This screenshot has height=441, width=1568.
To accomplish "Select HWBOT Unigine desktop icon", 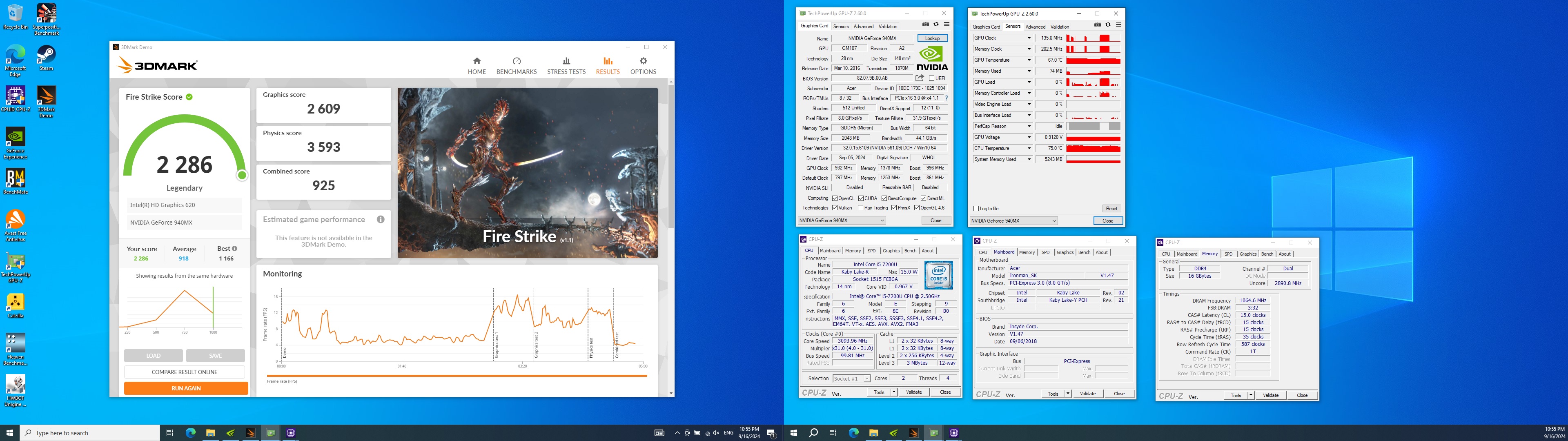I will coord(15,390).
